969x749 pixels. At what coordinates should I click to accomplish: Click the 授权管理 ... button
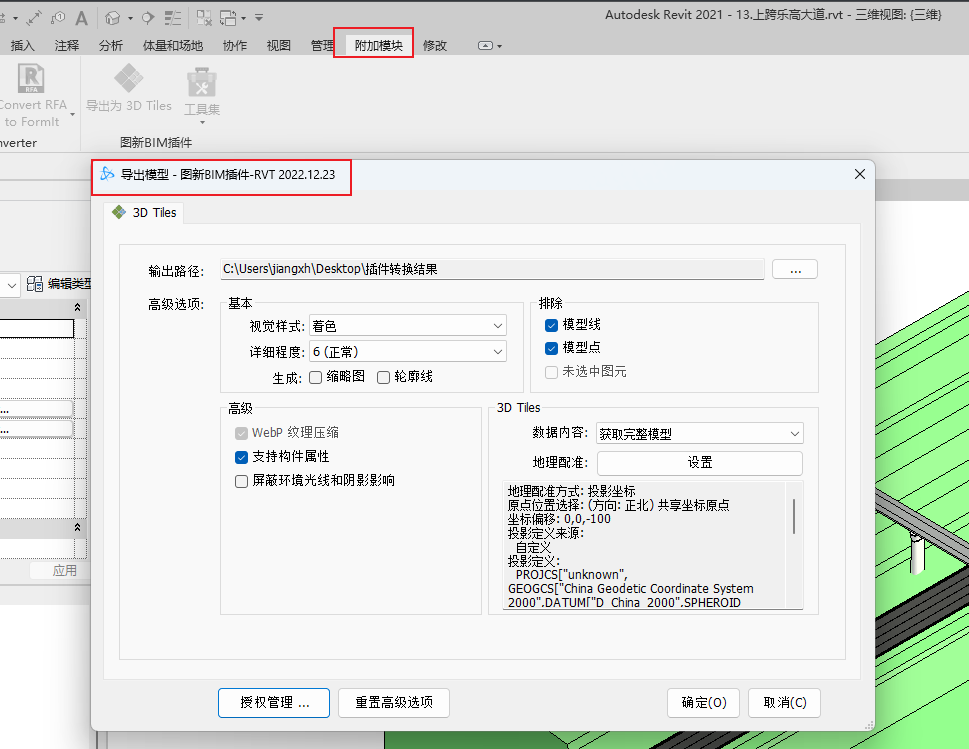tap(274, 702)
